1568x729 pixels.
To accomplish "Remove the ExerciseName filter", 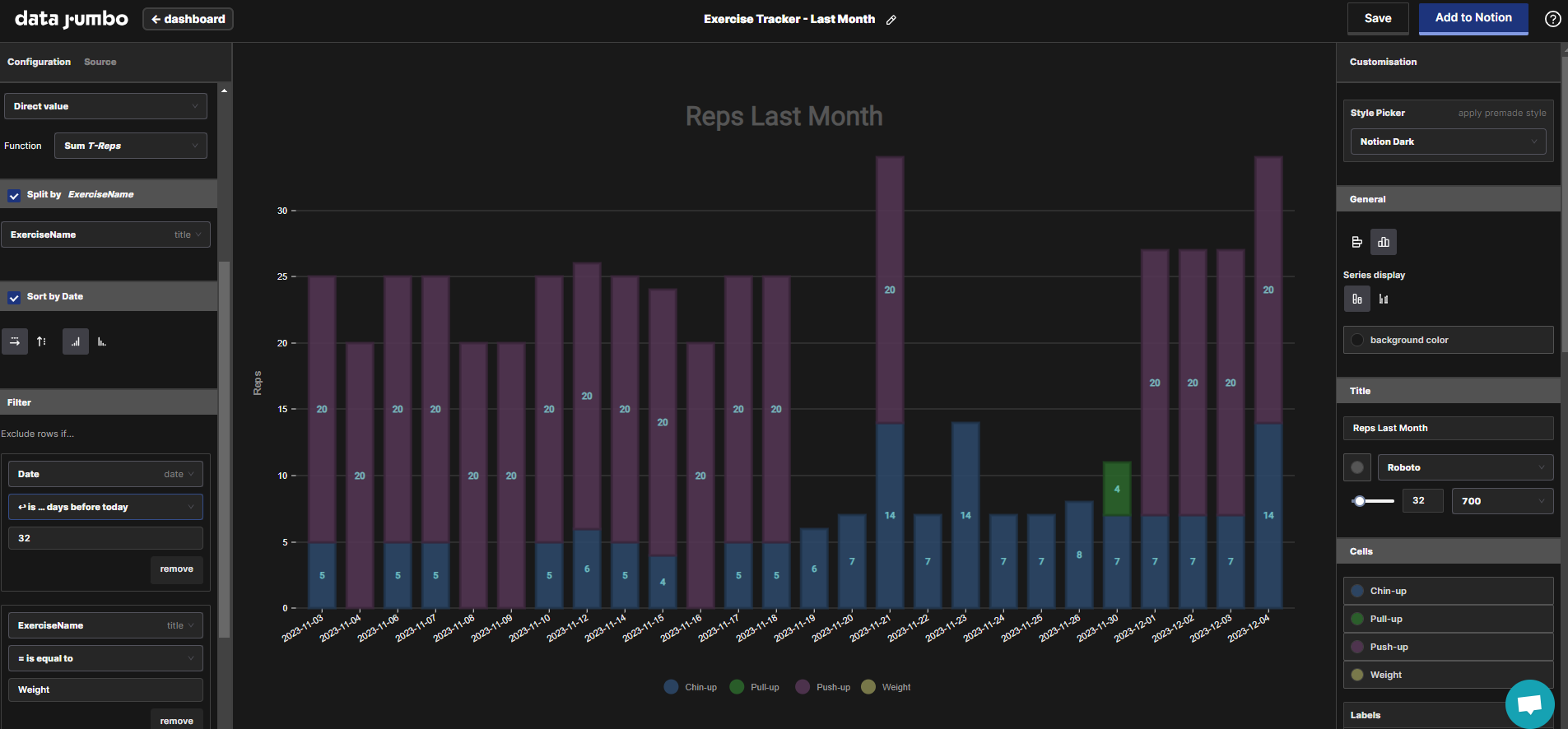I will [x=176, y=719].
